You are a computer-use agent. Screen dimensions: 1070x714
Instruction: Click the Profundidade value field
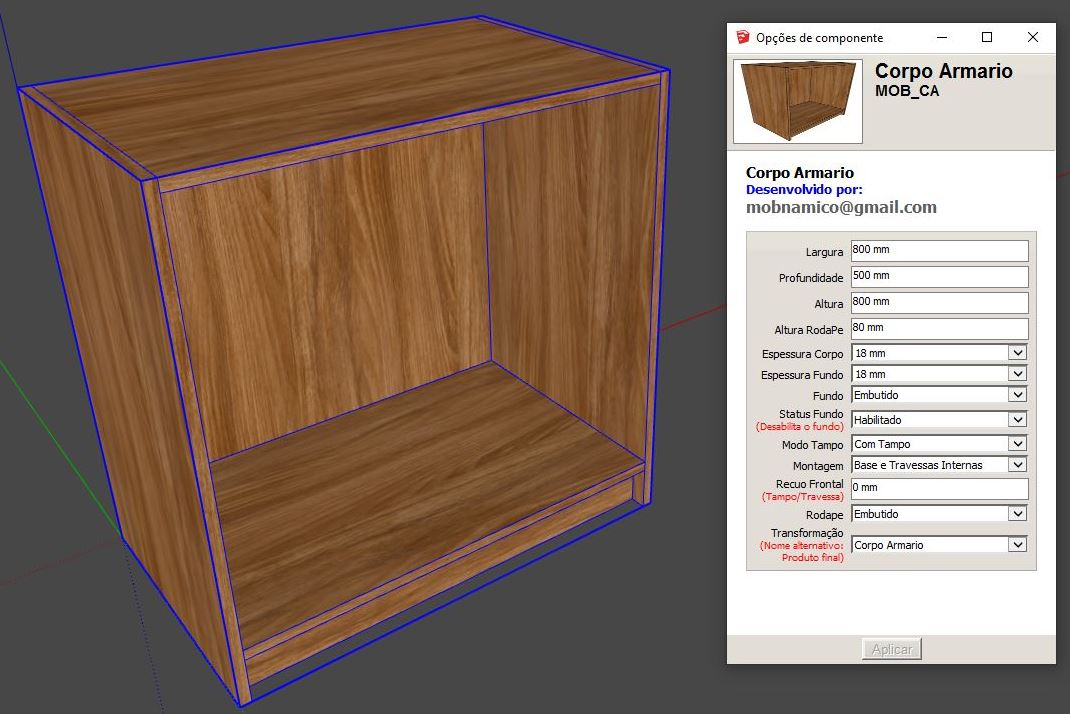(938, 276)
